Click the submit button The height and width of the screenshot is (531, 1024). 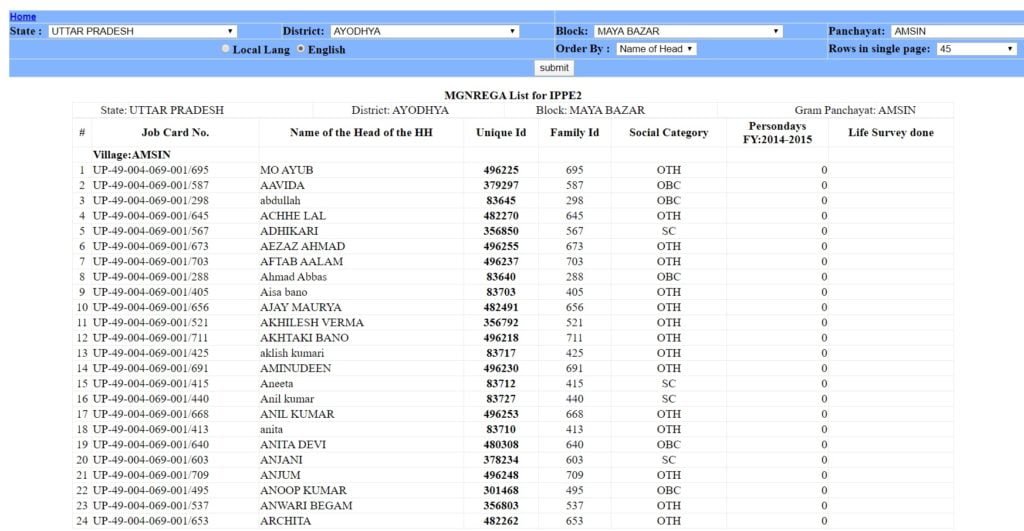click(x=554, y=68)
